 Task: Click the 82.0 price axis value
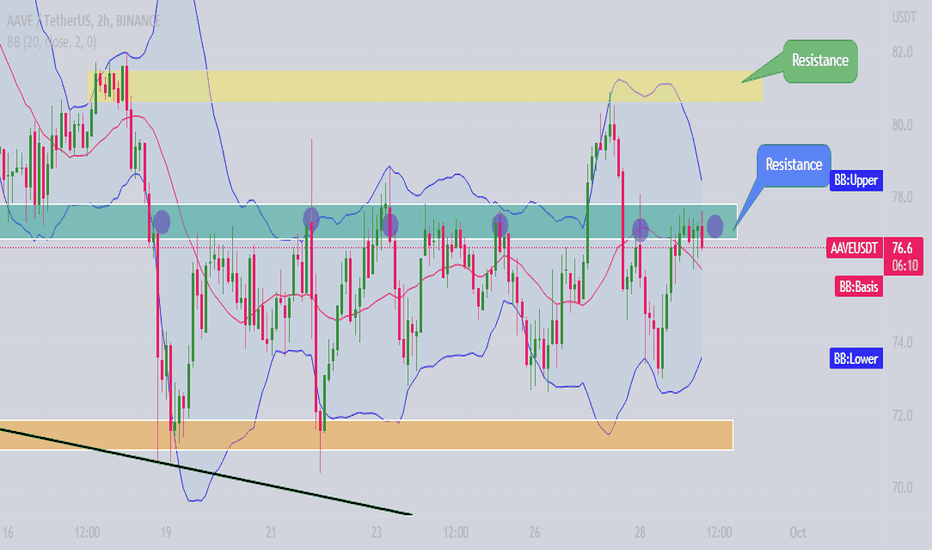click(x=902, y=52)
